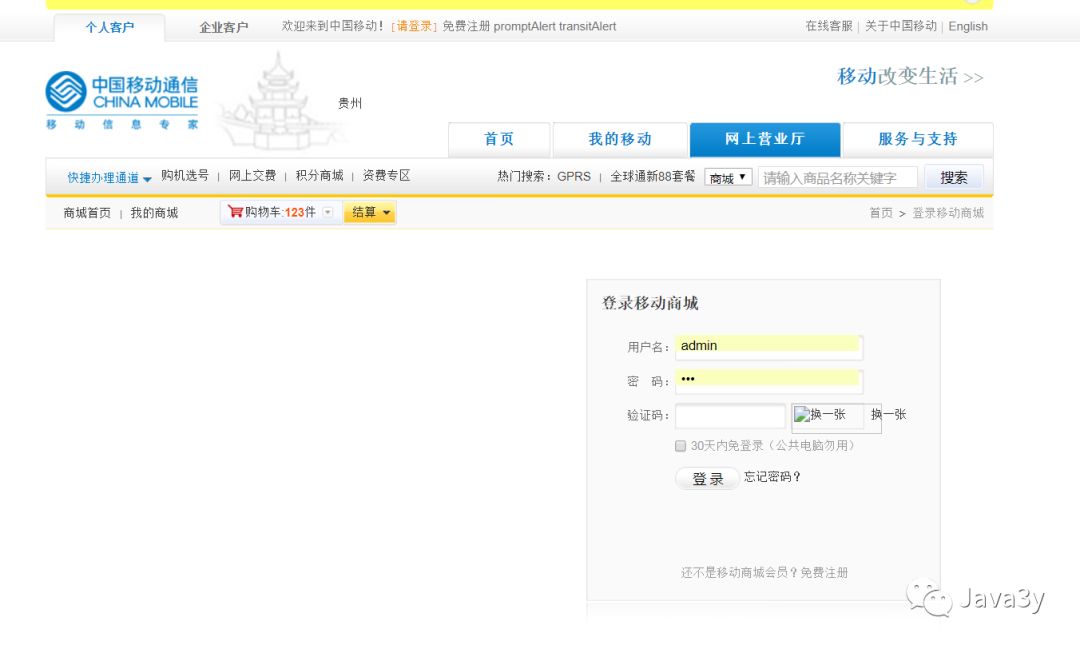This screenshot has width=1080, height=649.
Task: Open the 首页 main navigation tab
Action: click(x=499, y=139)
